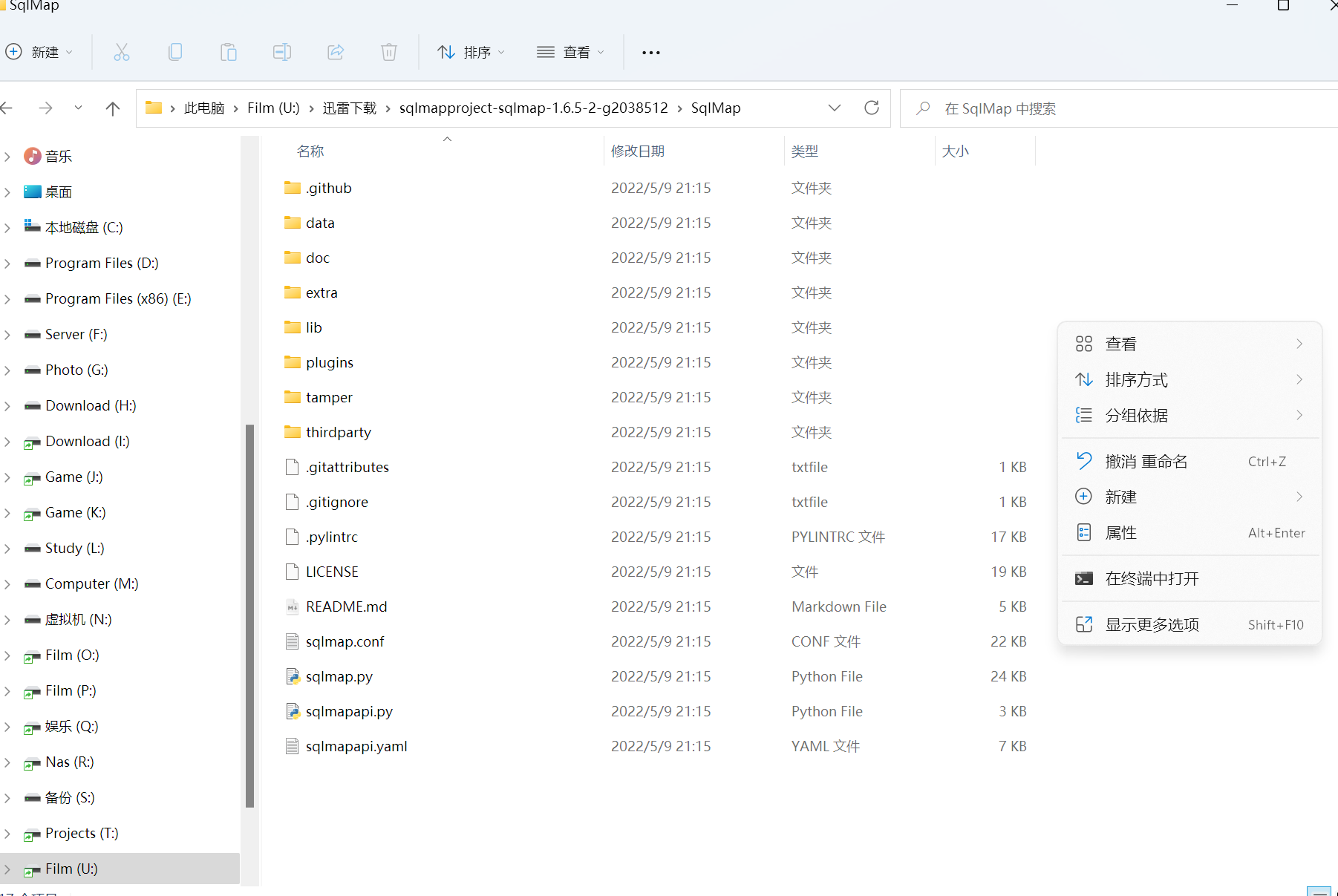Open the 查看 view dropdown in toolbar
The image size is (1338, 896).
(x=570, y=52)
